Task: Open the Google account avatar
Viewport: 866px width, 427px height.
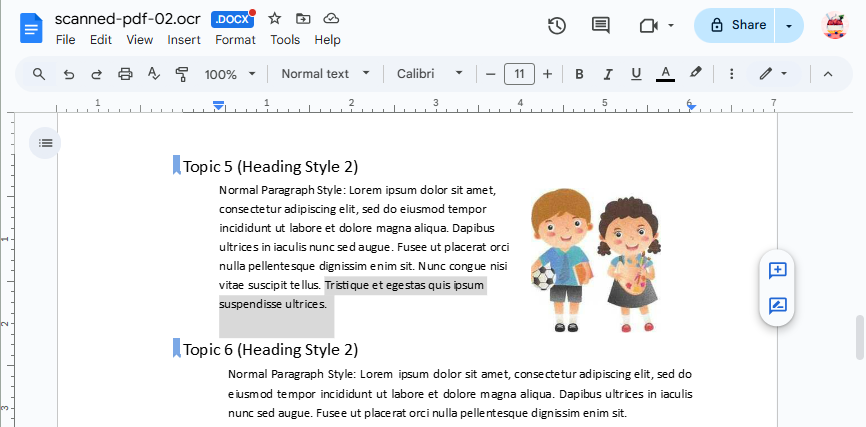Action: pyautogui.click(x=835, y=25)
